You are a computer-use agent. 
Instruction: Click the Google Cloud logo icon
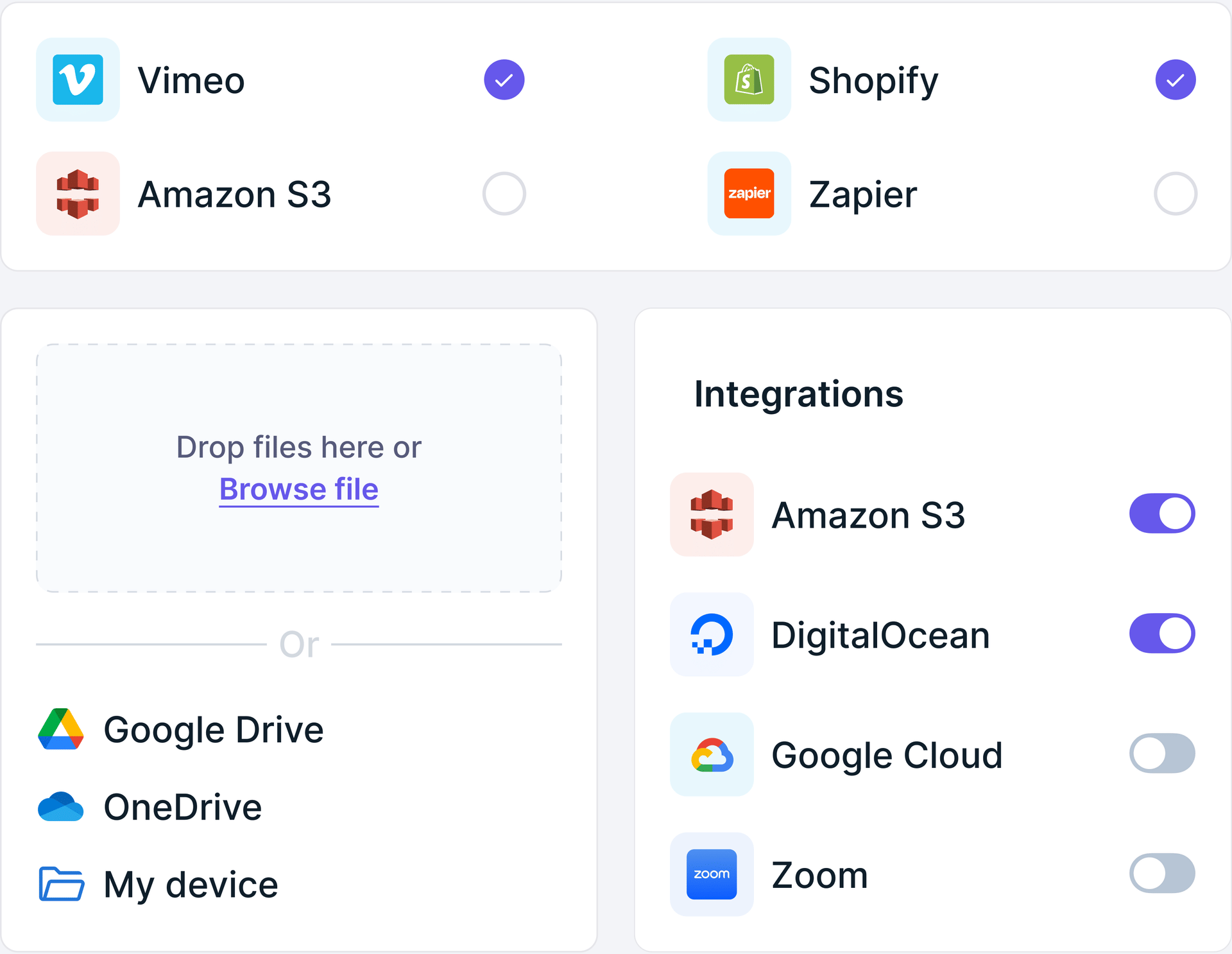[712, 754]
